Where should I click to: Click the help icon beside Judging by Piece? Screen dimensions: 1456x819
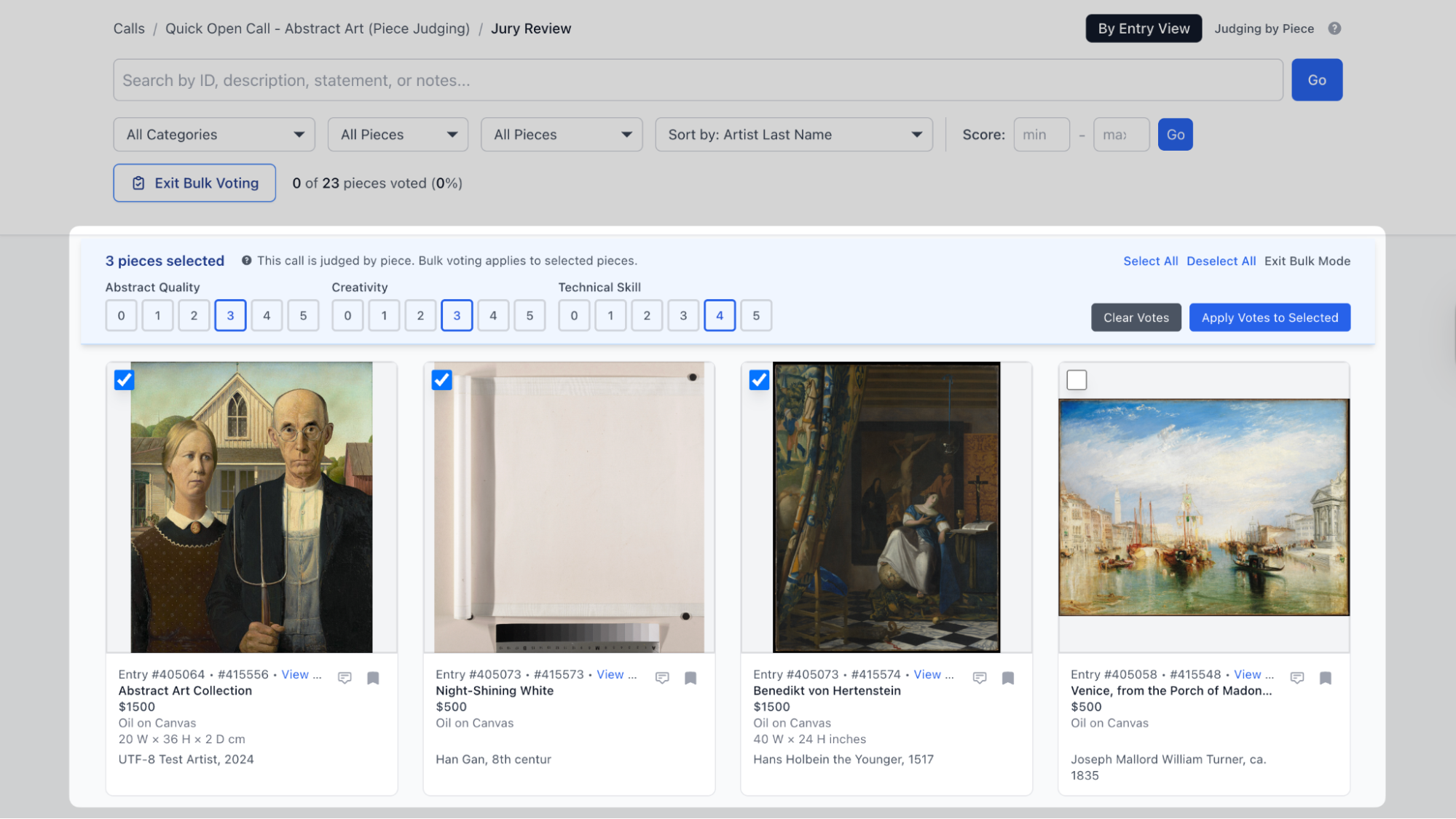(x=1334, y=28)
